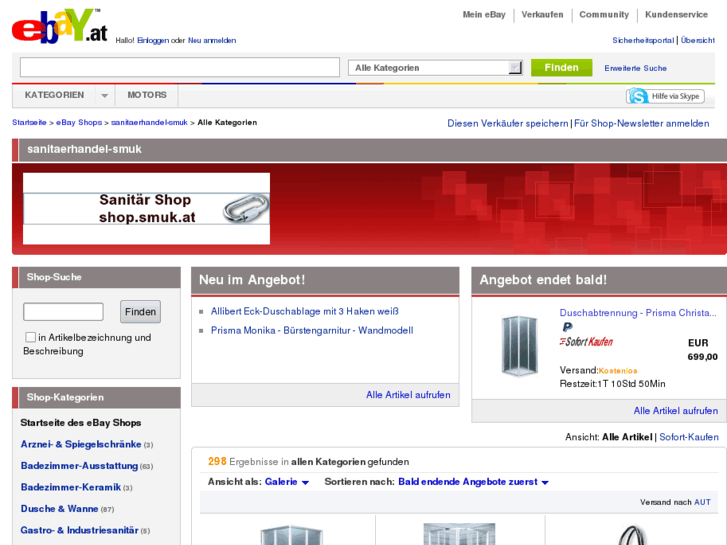The height and width of the screenshot is (545, 727).
Task: Open Prisma Monika Bürstengarnitur listing
Action: pos(312,330)
